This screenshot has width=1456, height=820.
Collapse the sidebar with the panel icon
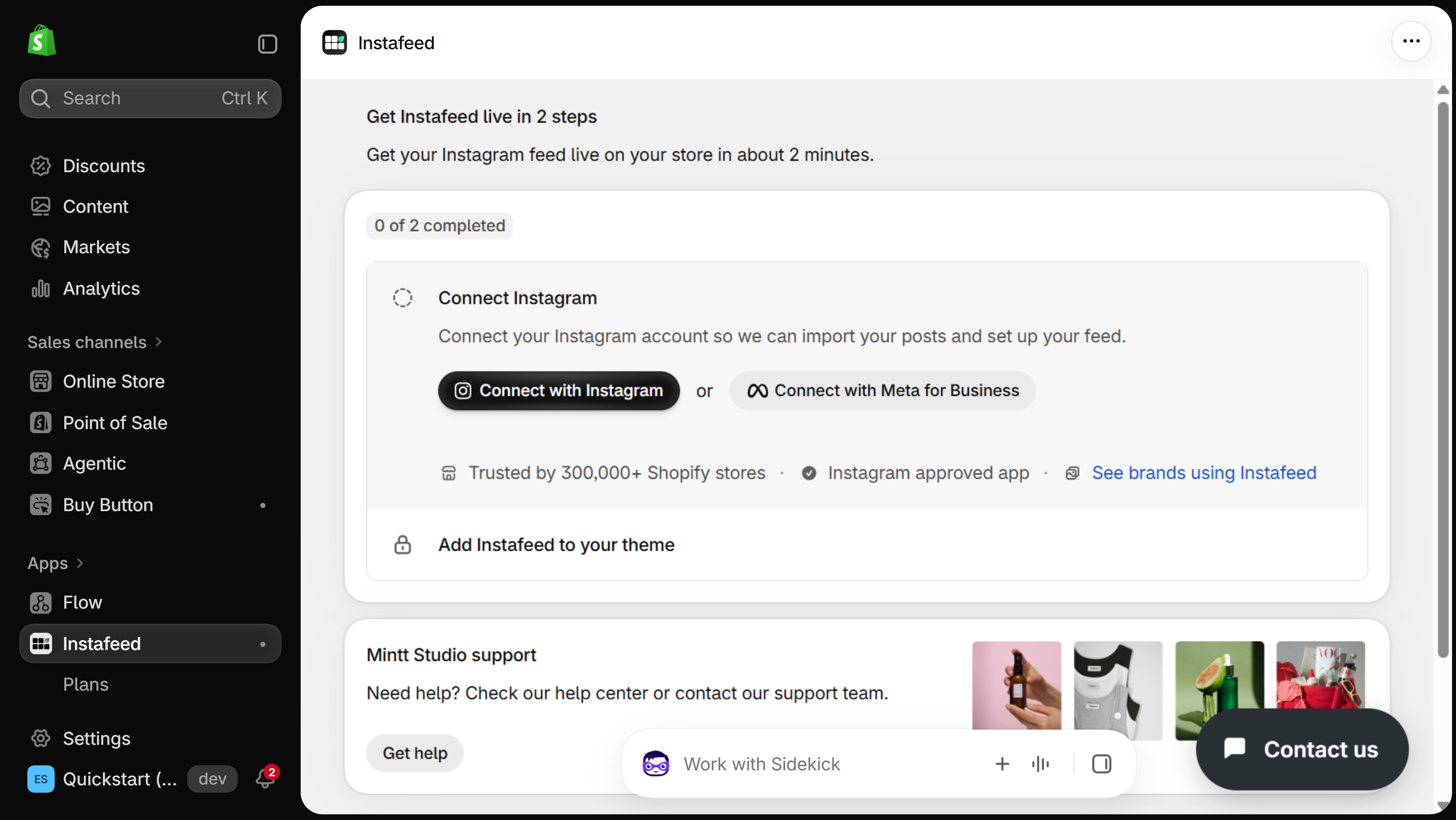267,44
